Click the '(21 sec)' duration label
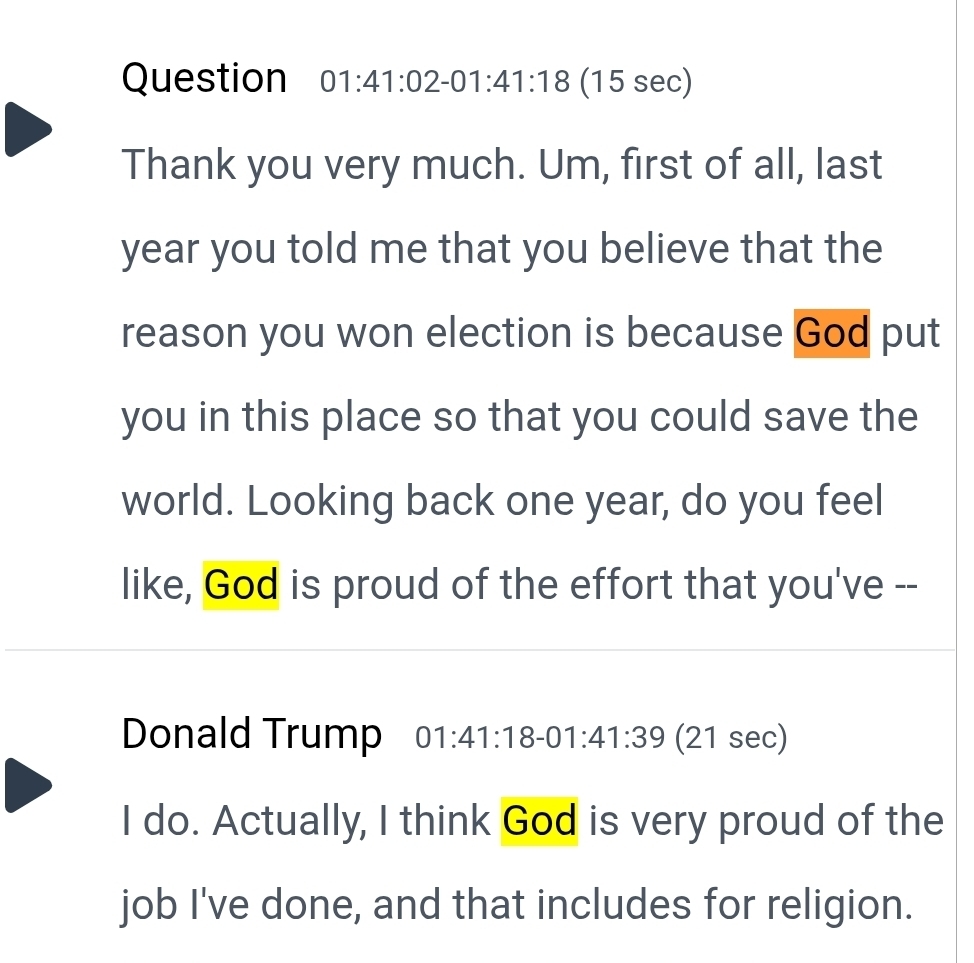Screen dimensions: 974x963 [x=731, y=739]
